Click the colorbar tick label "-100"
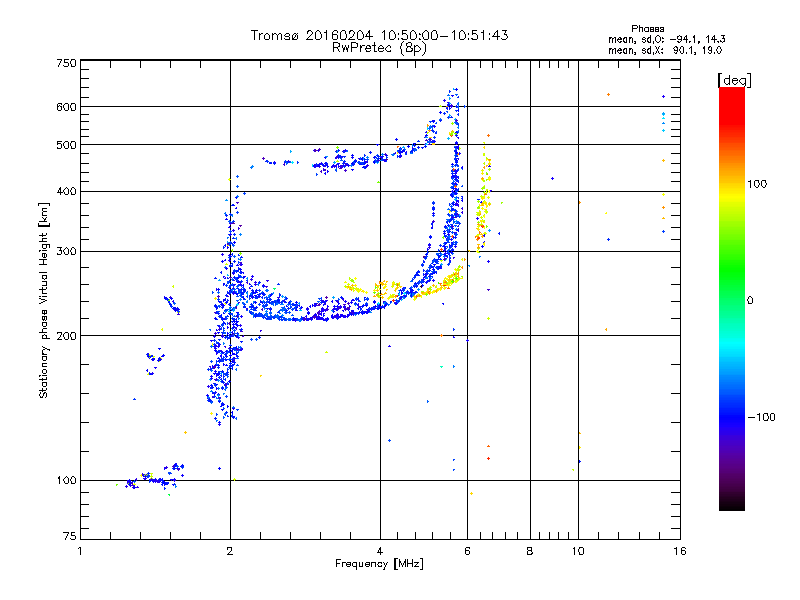Viewport: 800px width, 600px height. (x=761, y=417)
